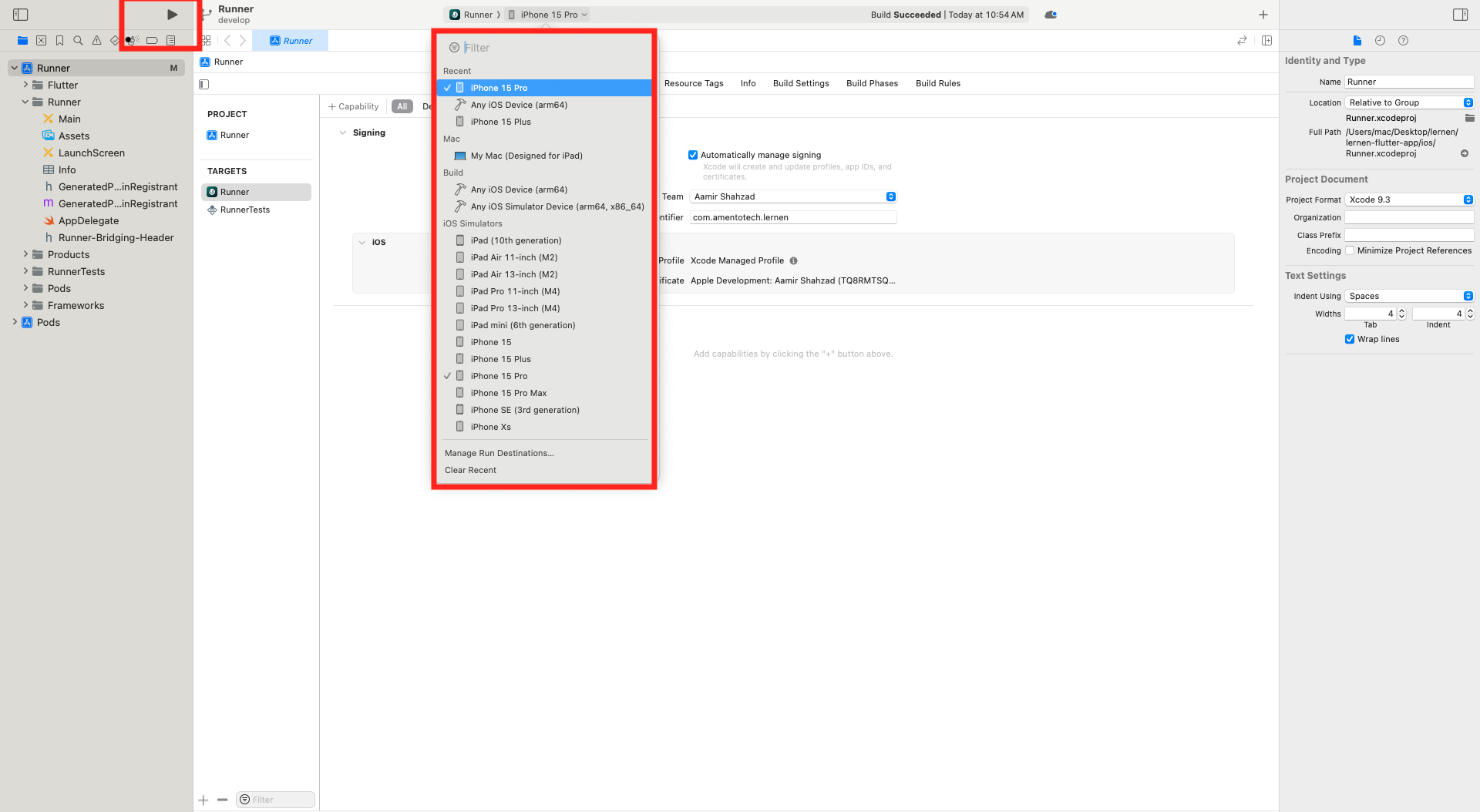Choose iPhone SE (3rd generation) simulator
The height and width of the screenshot is (812, 1480).
click(x=544, y=410)
